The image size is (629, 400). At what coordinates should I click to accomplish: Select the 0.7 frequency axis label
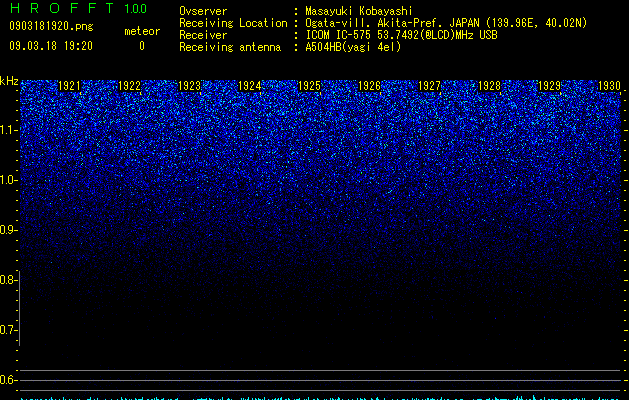pos(8,330)
